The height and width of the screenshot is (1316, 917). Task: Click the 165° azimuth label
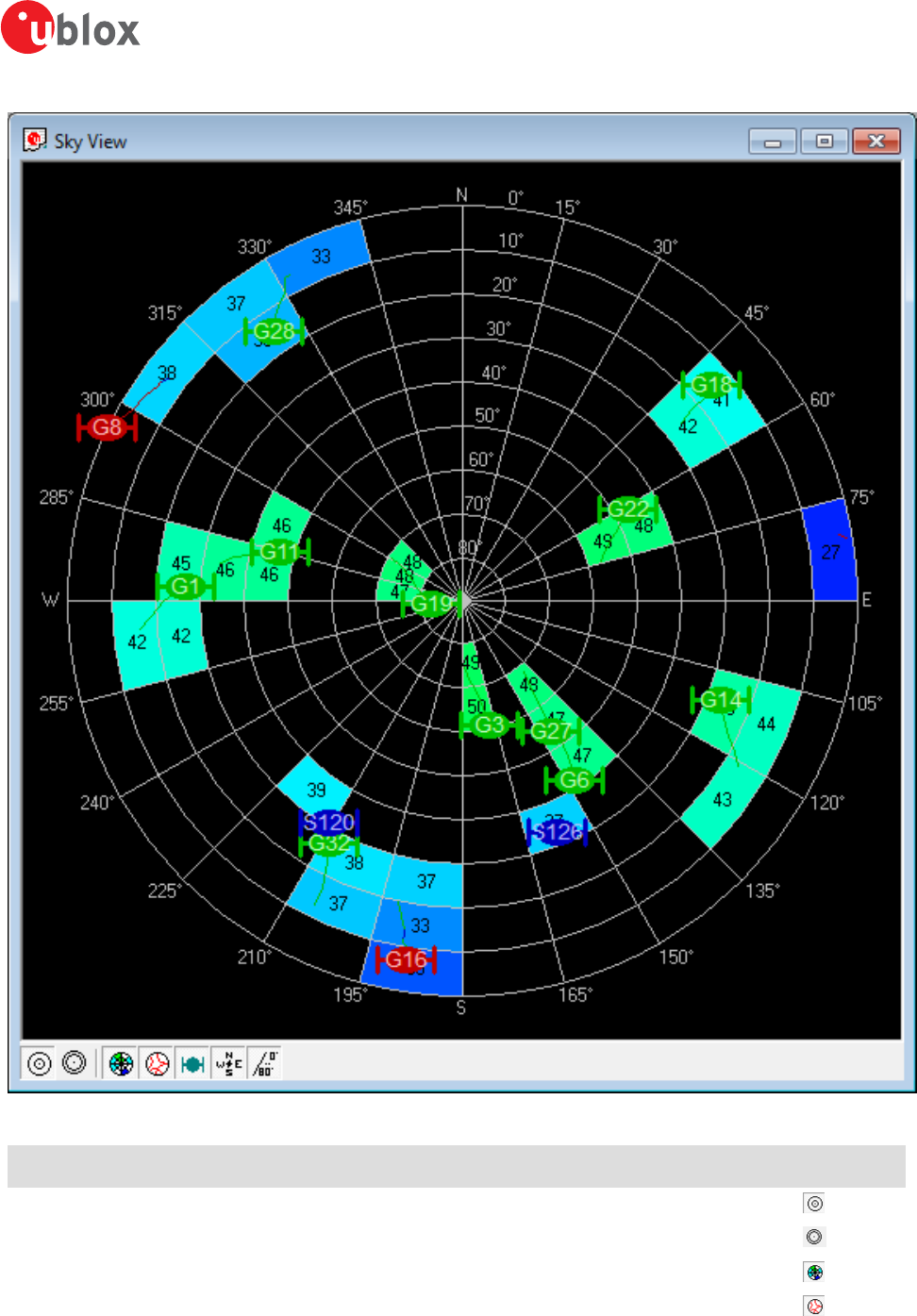575,994
